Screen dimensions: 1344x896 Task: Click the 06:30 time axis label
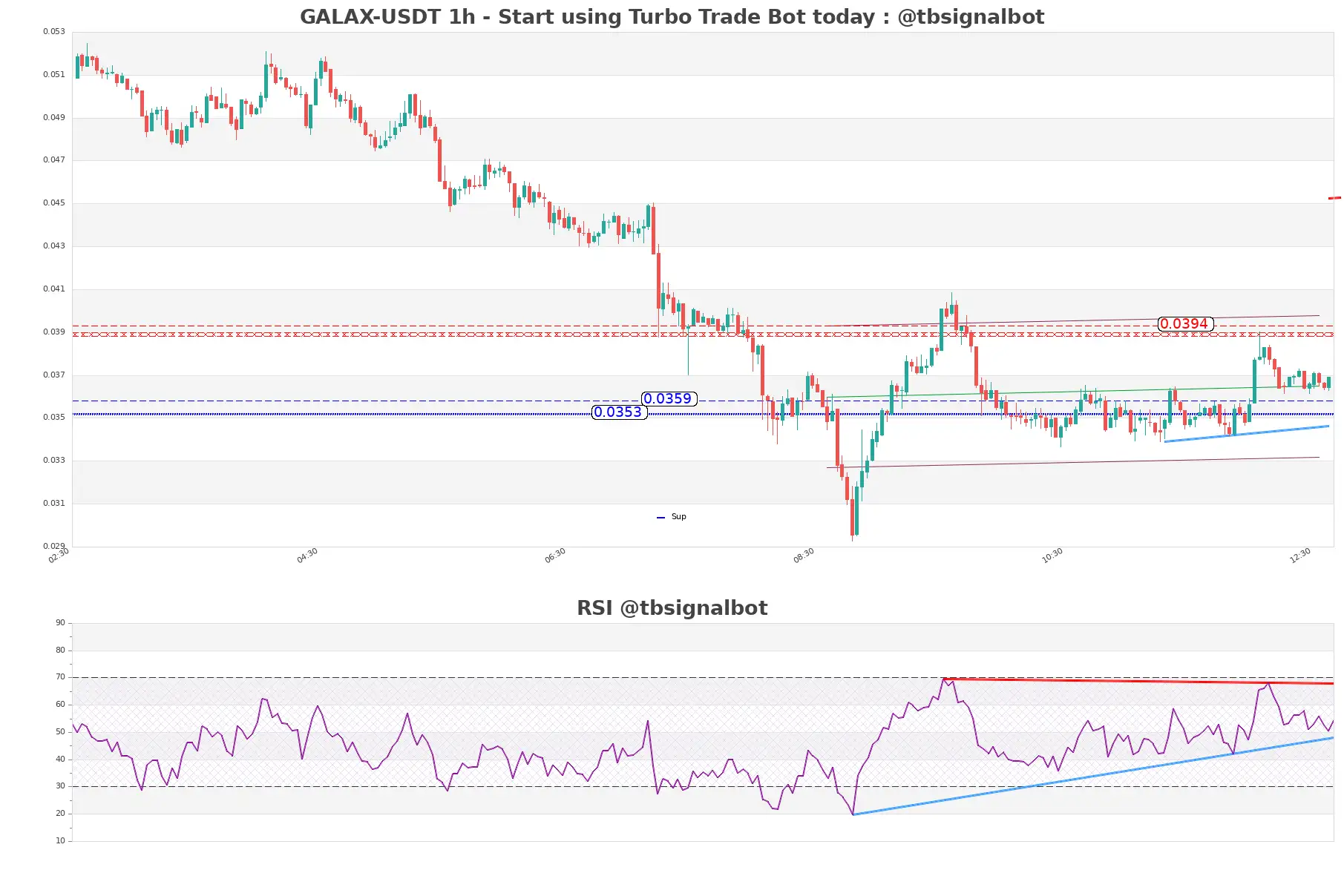click(x=555, y=556)
